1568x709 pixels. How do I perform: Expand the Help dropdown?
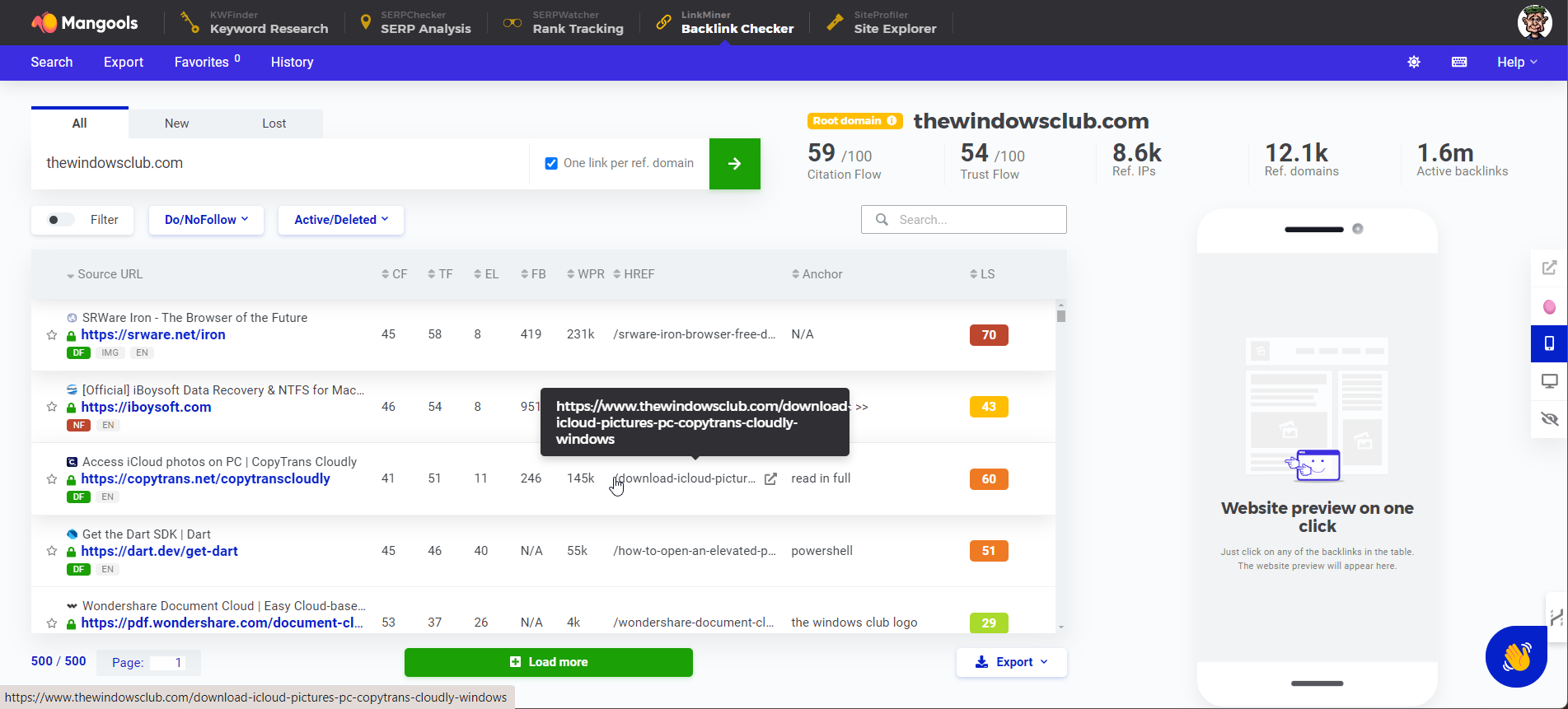(1517, 63)
